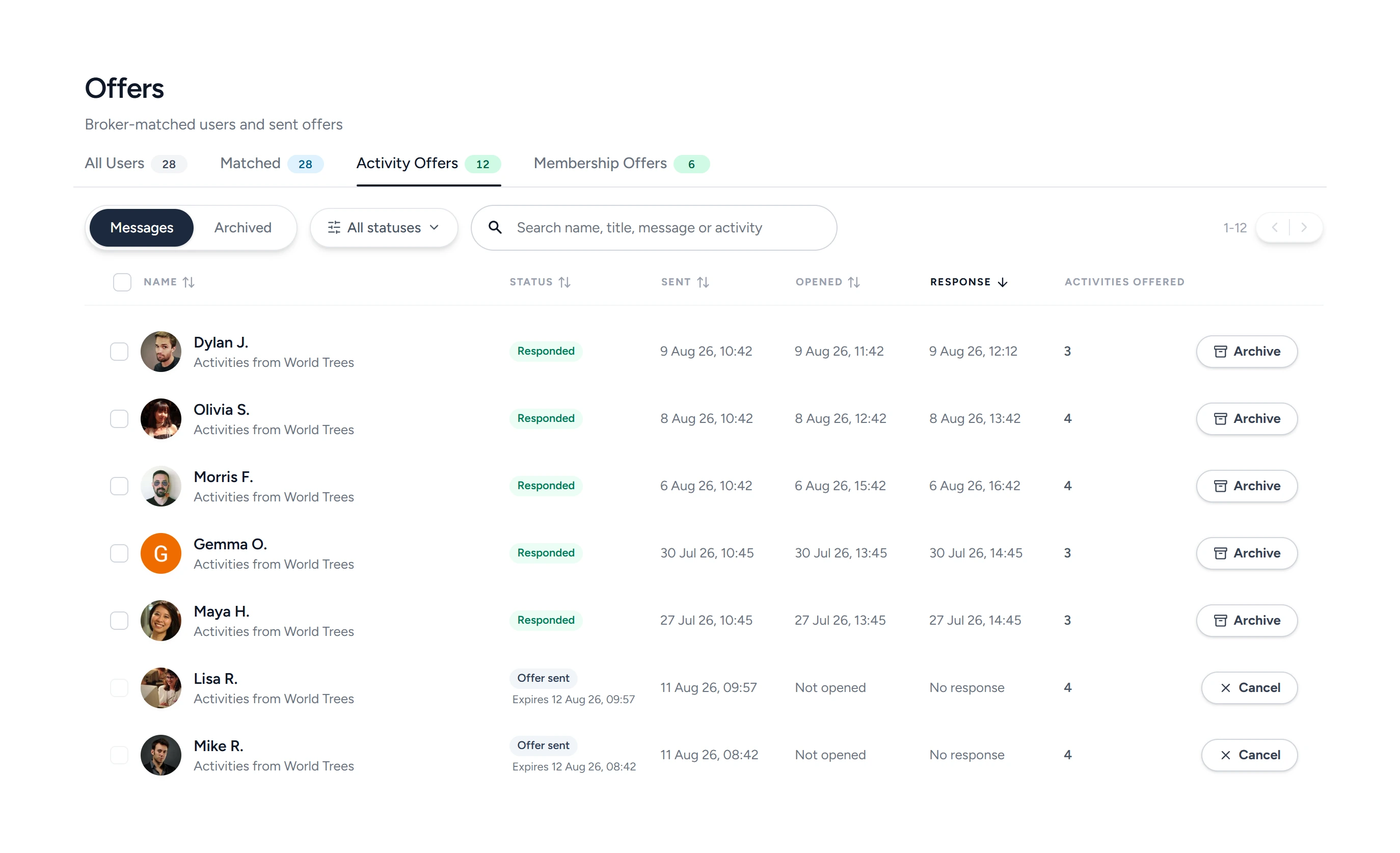Show Archived view
The height and width of the screenshot is (853, 1400).
(x=243, y=227)
